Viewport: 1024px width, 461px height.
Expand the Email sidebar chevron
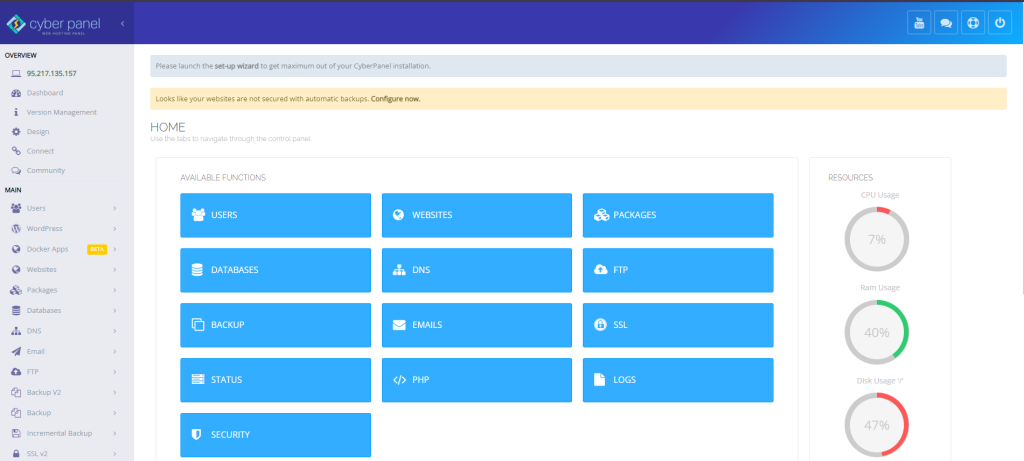[x=114, y=351]
